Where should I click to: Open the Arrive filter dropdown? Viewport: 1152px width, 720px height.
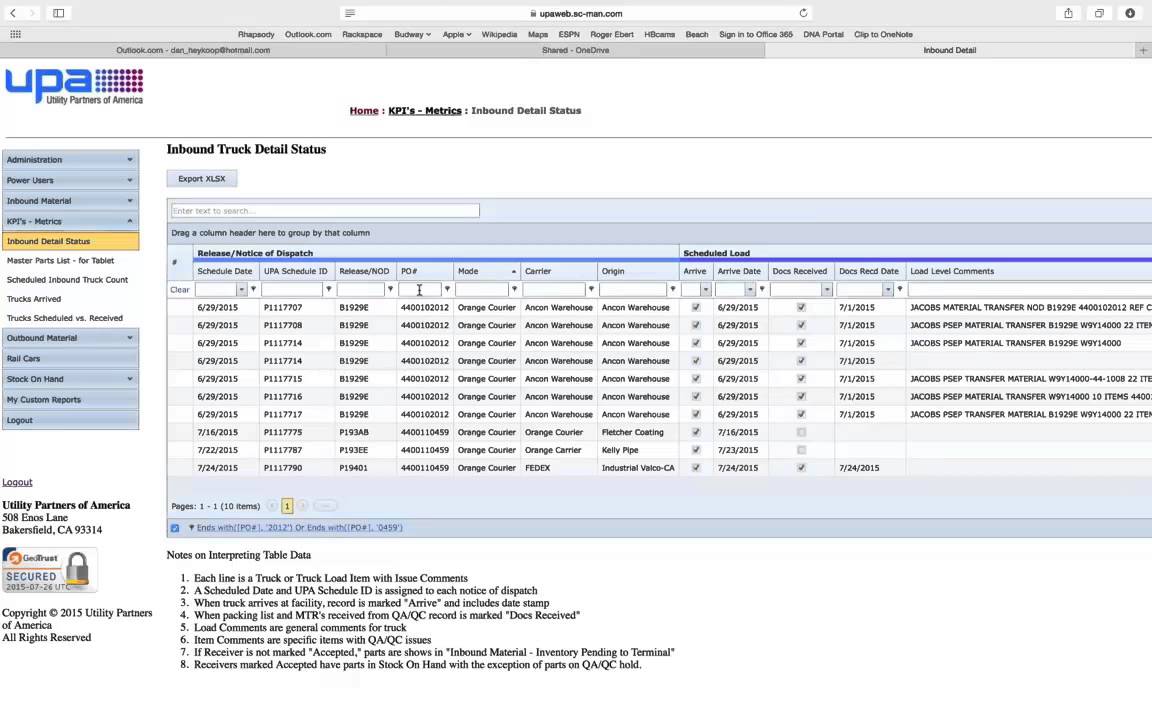point(705,289)
